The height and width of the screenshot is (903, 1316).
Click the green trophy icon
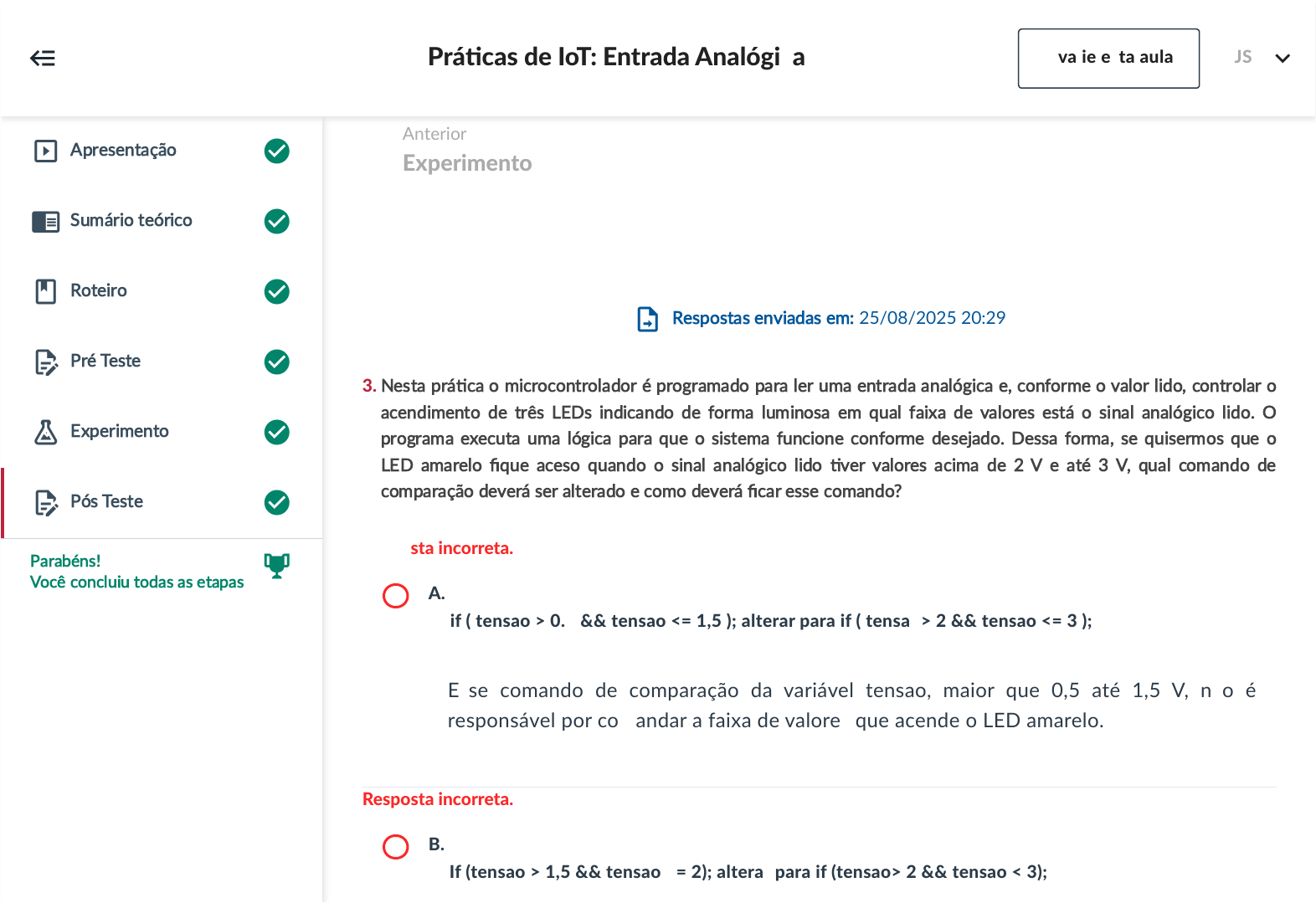(276, 566)
